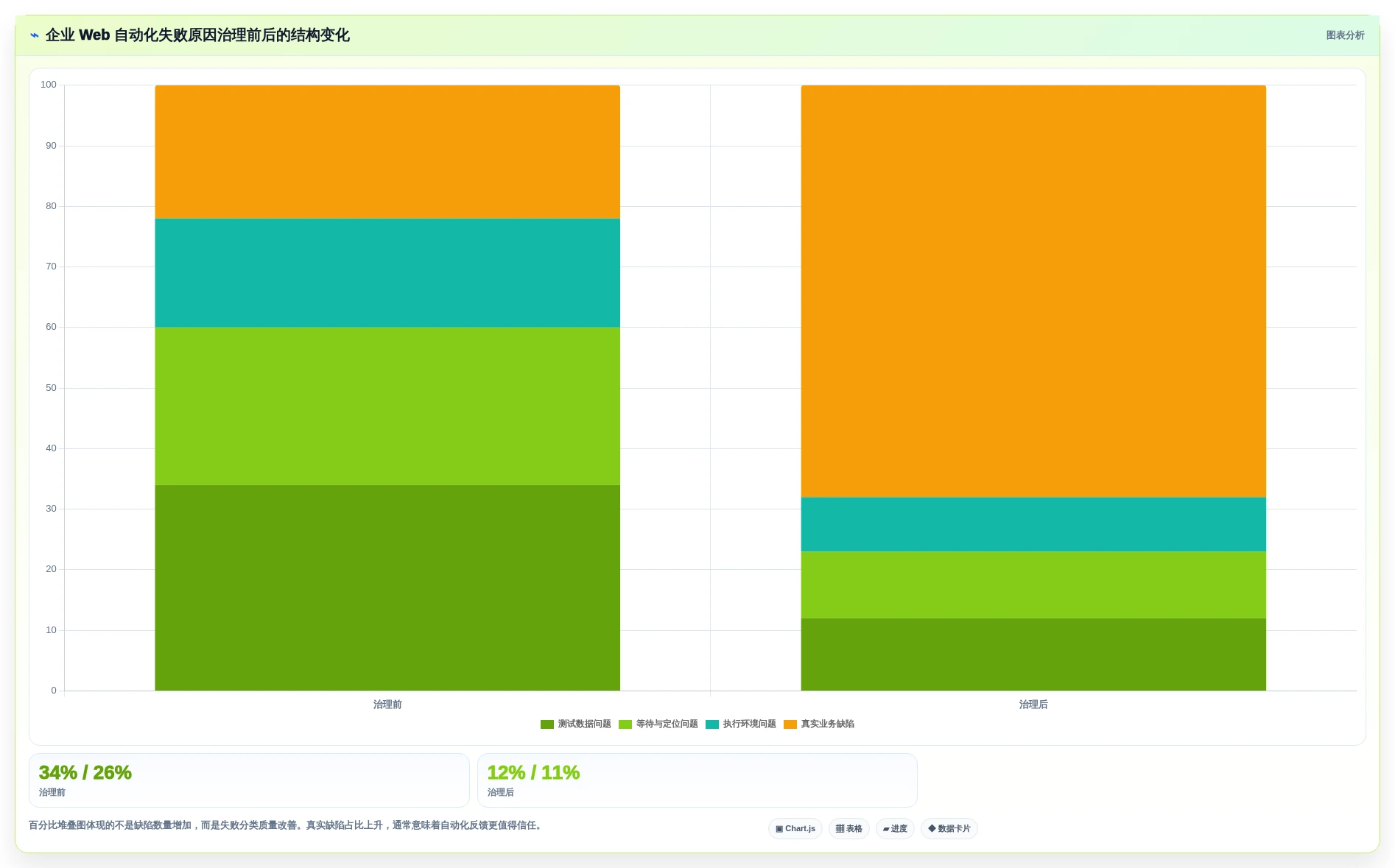Viewport: 1395px width, 868px height.
Task: Click the y-axis label 100
Action: tap(49, 85)
